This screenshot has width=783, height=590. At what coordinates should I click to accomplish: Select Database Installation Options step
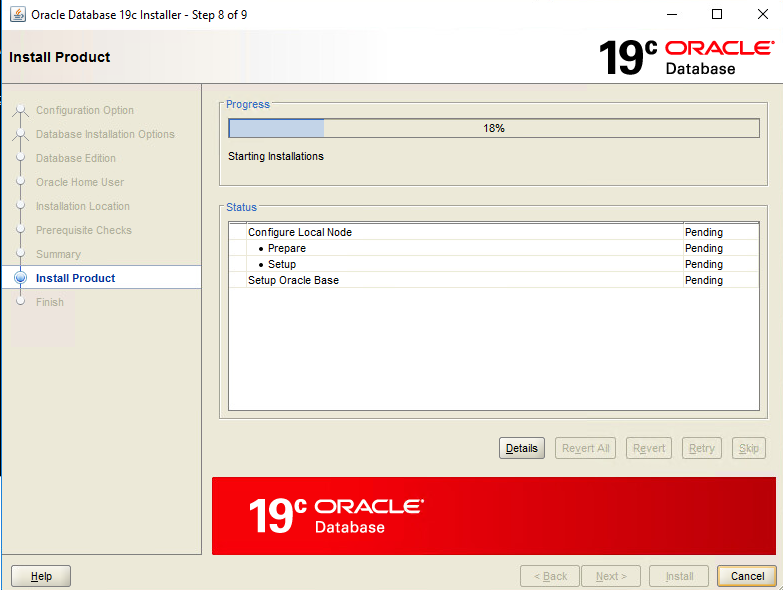[105, 134]
